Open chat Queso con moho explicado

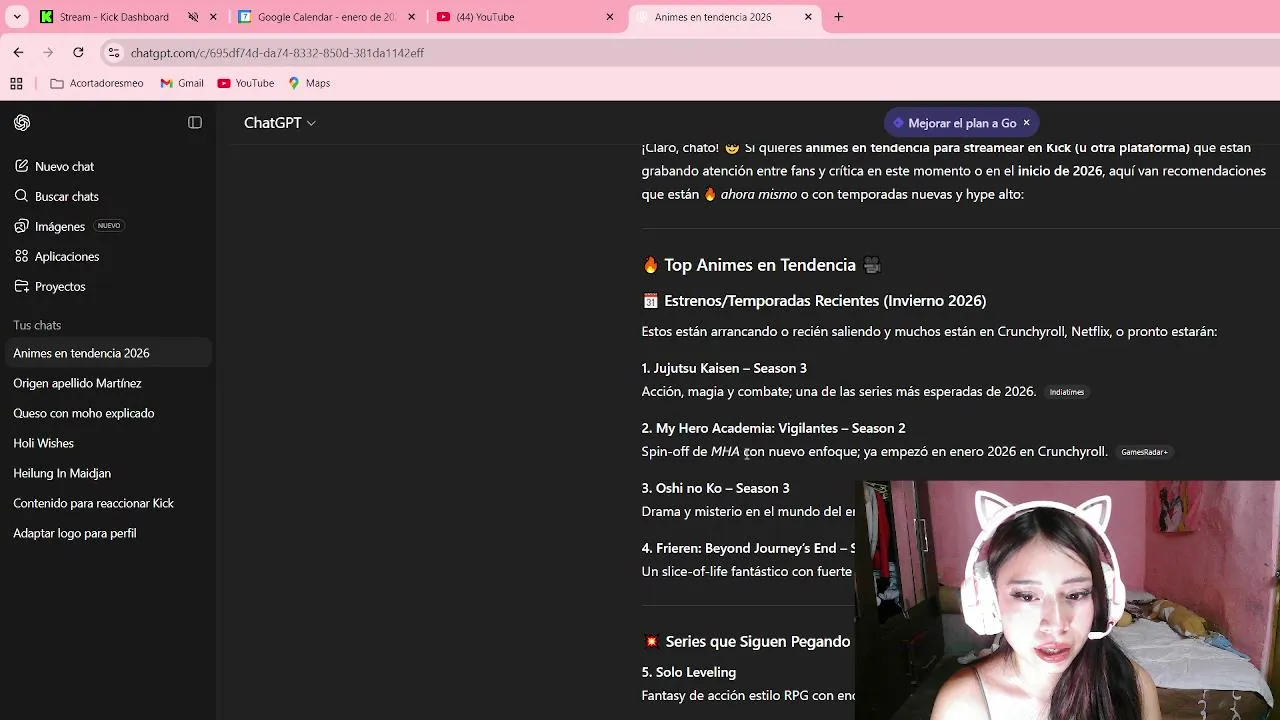point(106,413)
